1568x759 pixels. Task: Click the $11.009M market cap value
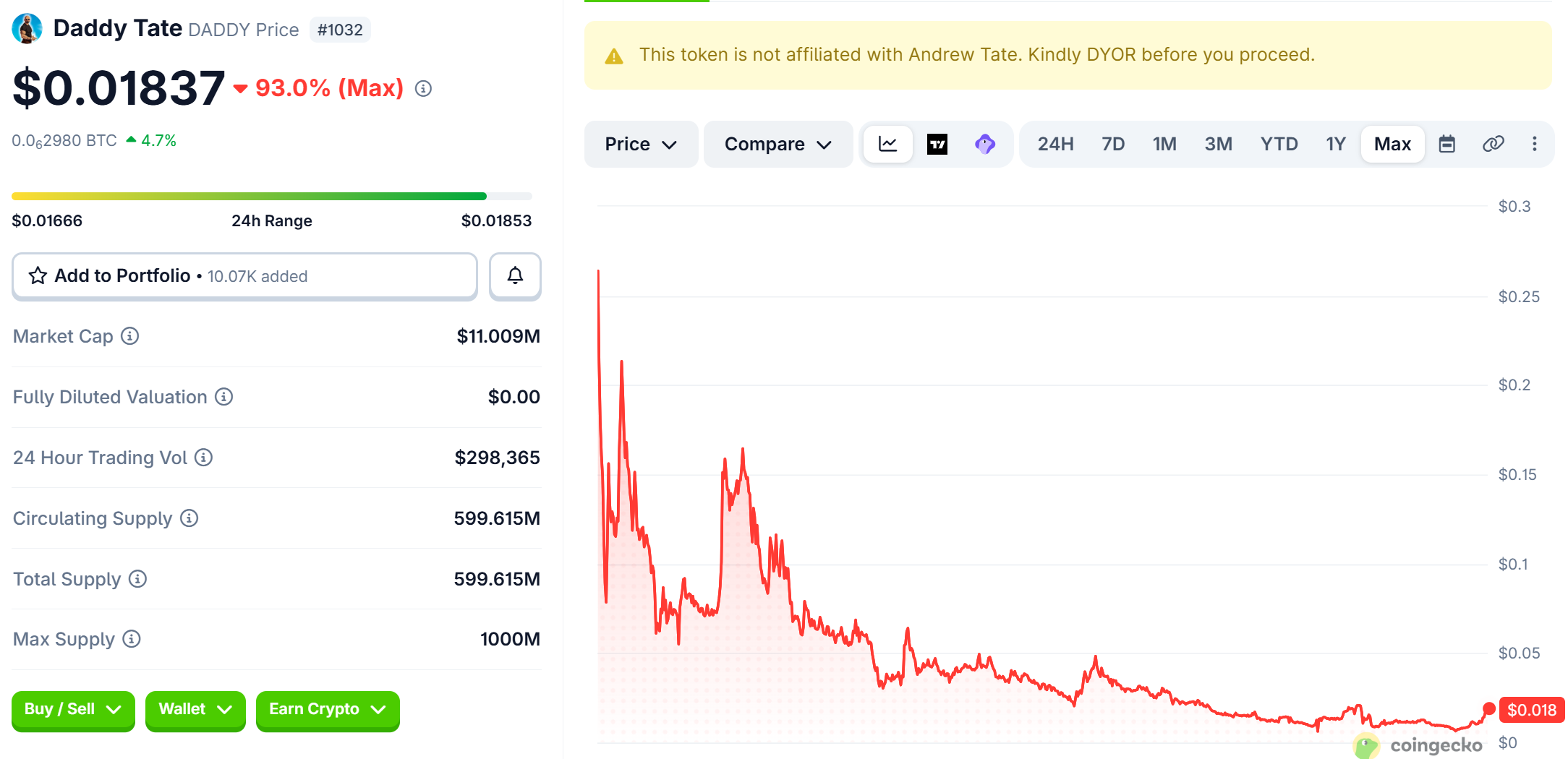click(498, 336)
